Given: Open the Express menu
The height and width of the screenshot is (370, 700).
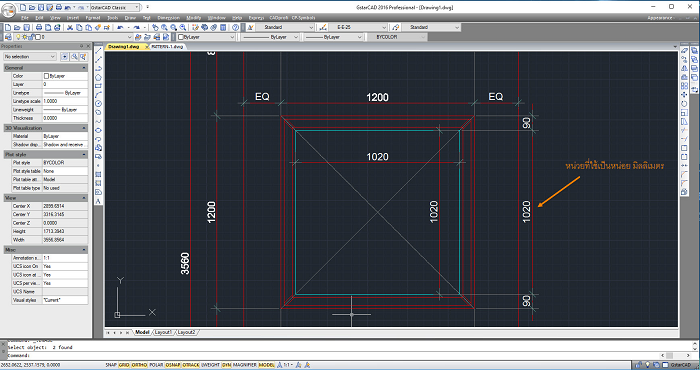Looking at the screenshot, I should pos(256,18).
